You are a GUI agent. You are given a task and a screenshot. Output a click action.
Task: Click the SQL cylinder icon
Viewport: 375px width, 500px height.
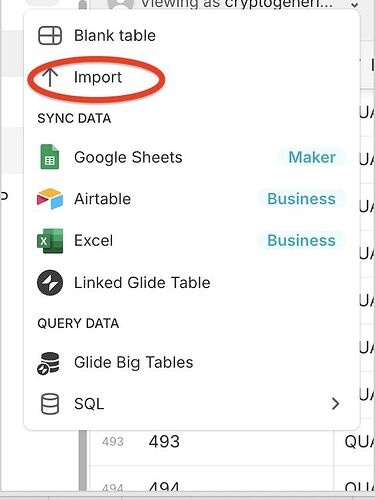pyautogui.click(x=50, y=404)
